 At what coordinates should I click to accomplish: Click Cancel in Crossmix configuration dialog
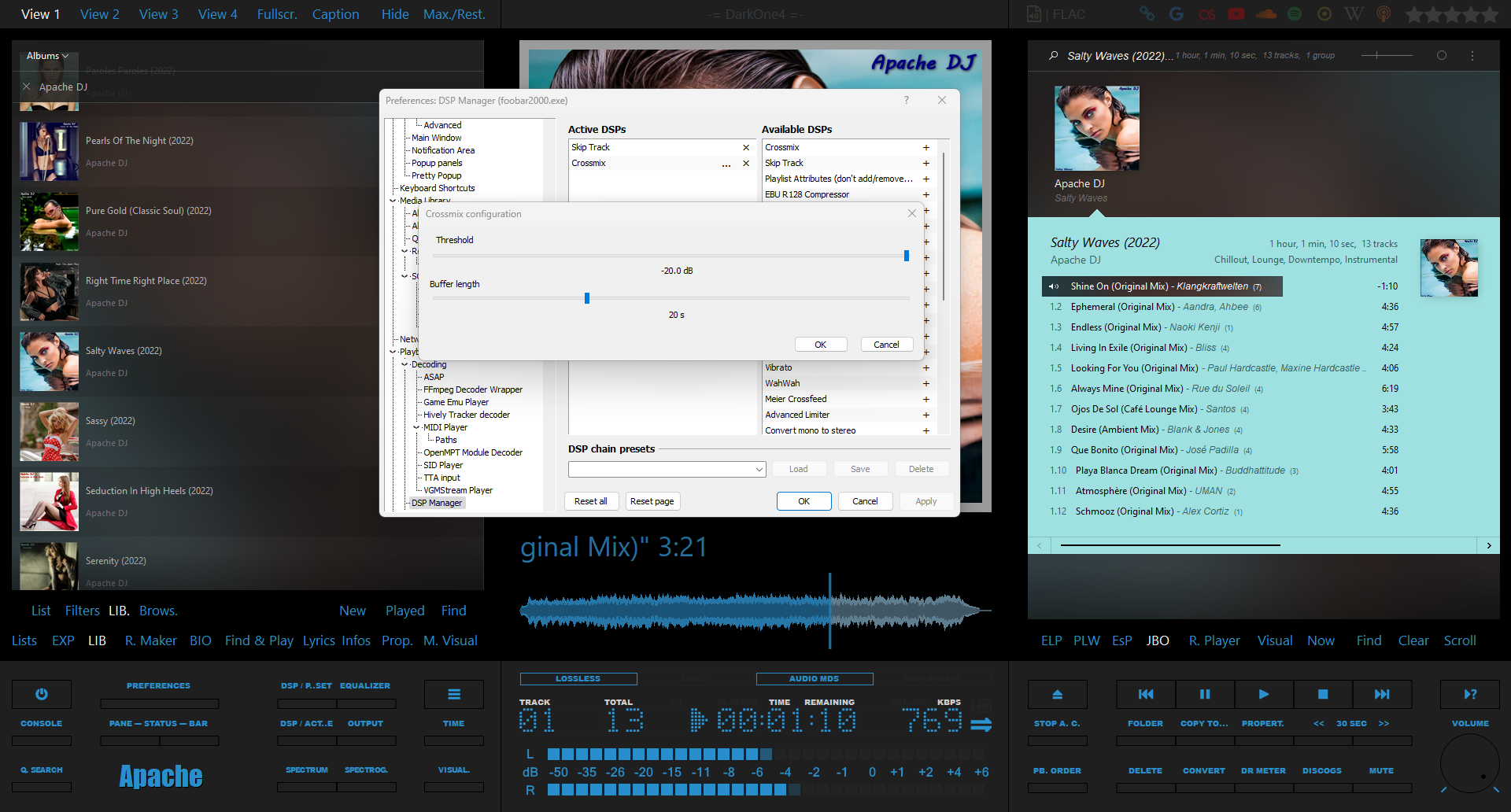887,345
